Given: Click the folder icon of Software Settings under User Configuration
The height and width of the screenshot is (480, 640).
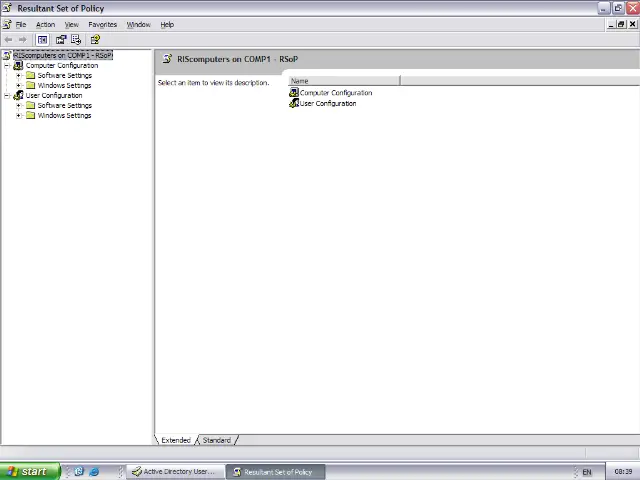Looking at the screenshot, I should click(x=31, y=105).
